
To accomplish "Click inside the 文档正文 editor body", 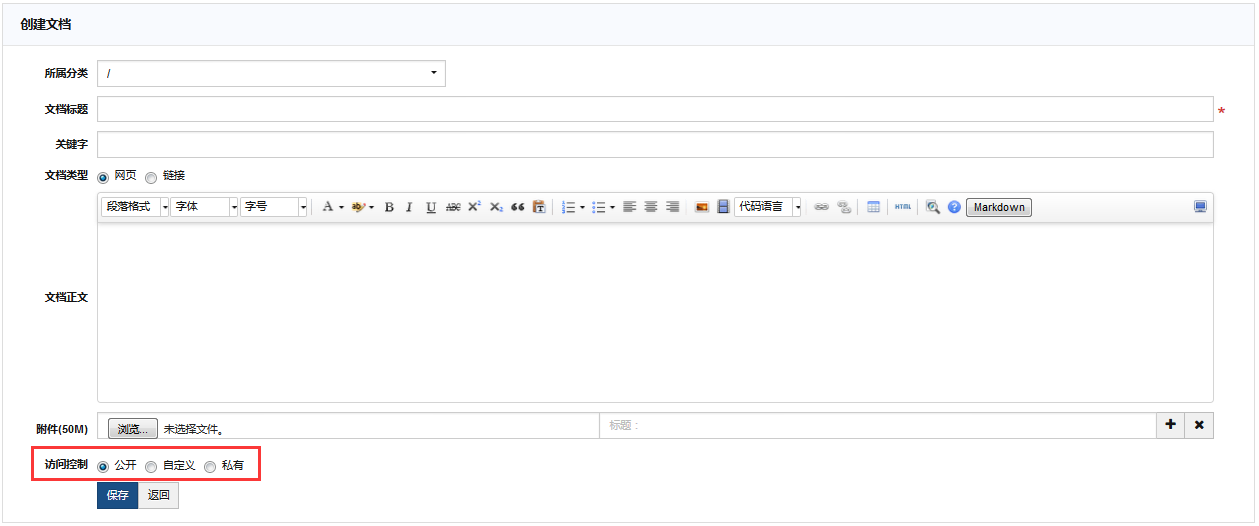I will [x=655, y=312].
